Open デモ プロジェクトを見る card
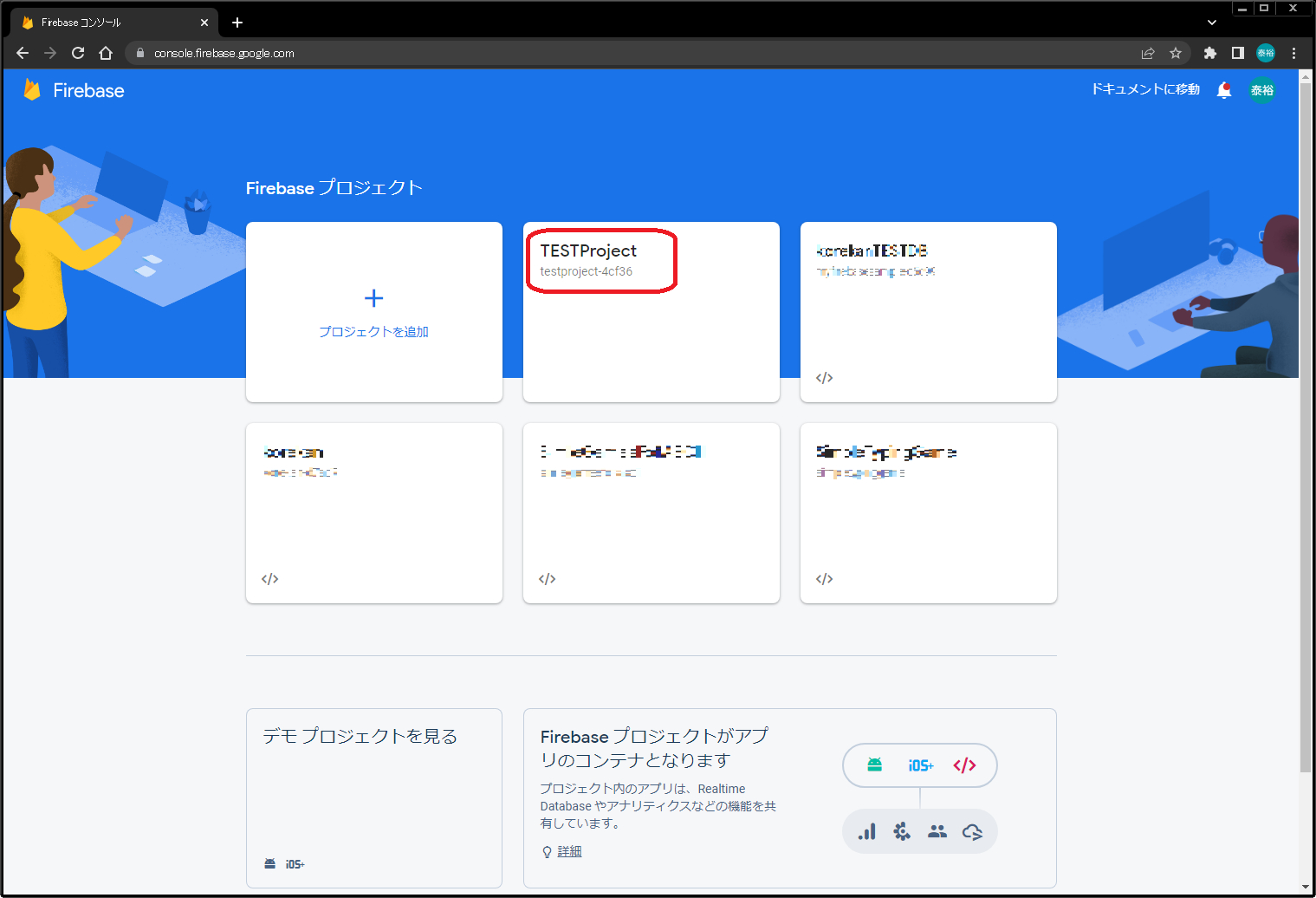1316x898 pixels. pyautogui.click(x=374, y=798)
